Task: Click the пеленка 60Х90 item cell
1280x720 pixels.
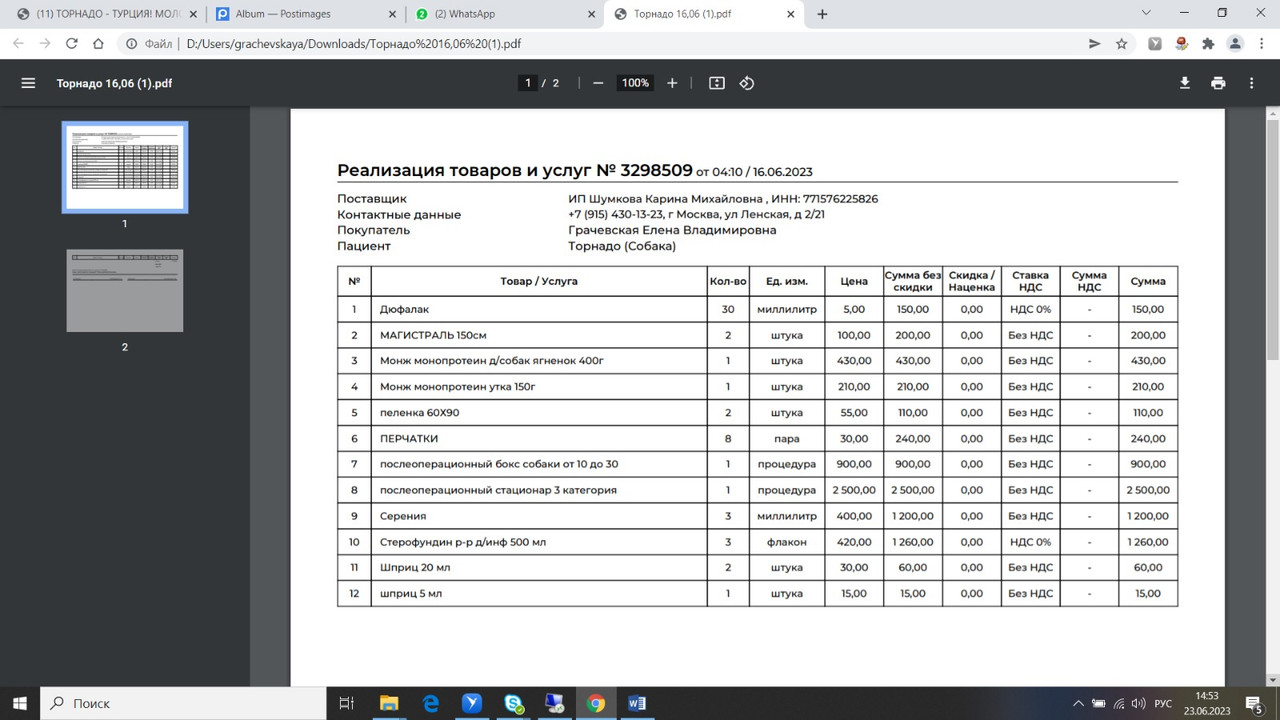Action: coord(538,412)
